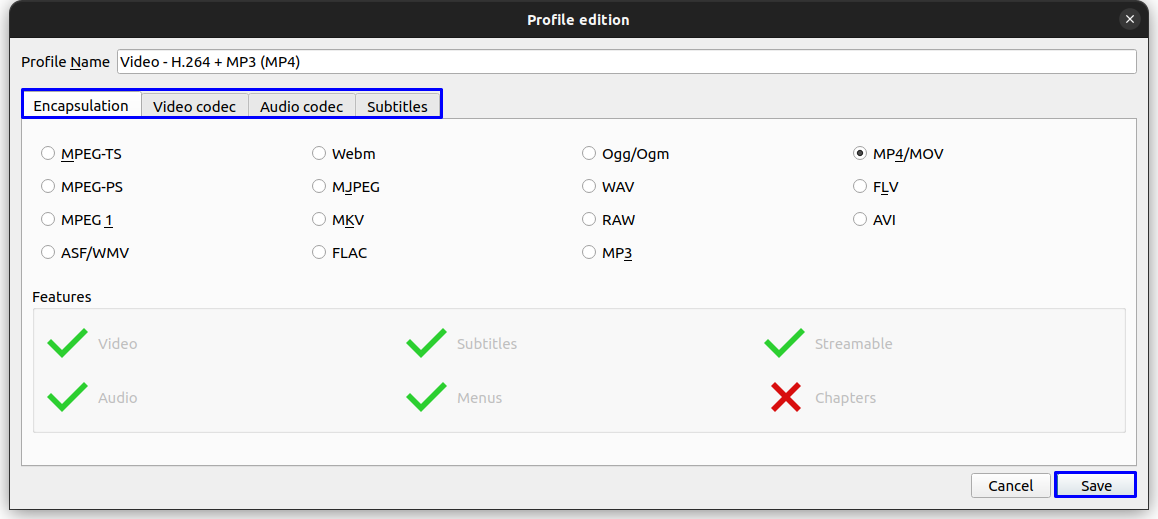Save the profile changes
Image resolution: width=1158 pixels, height=519 pixels.
[x=1096, y=485]
